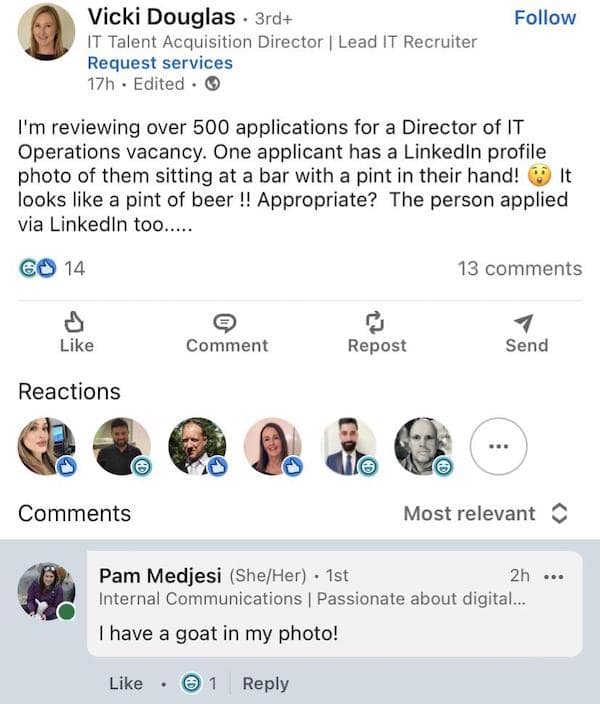Follow Vicki Douglas

click(x=544, y=18)
